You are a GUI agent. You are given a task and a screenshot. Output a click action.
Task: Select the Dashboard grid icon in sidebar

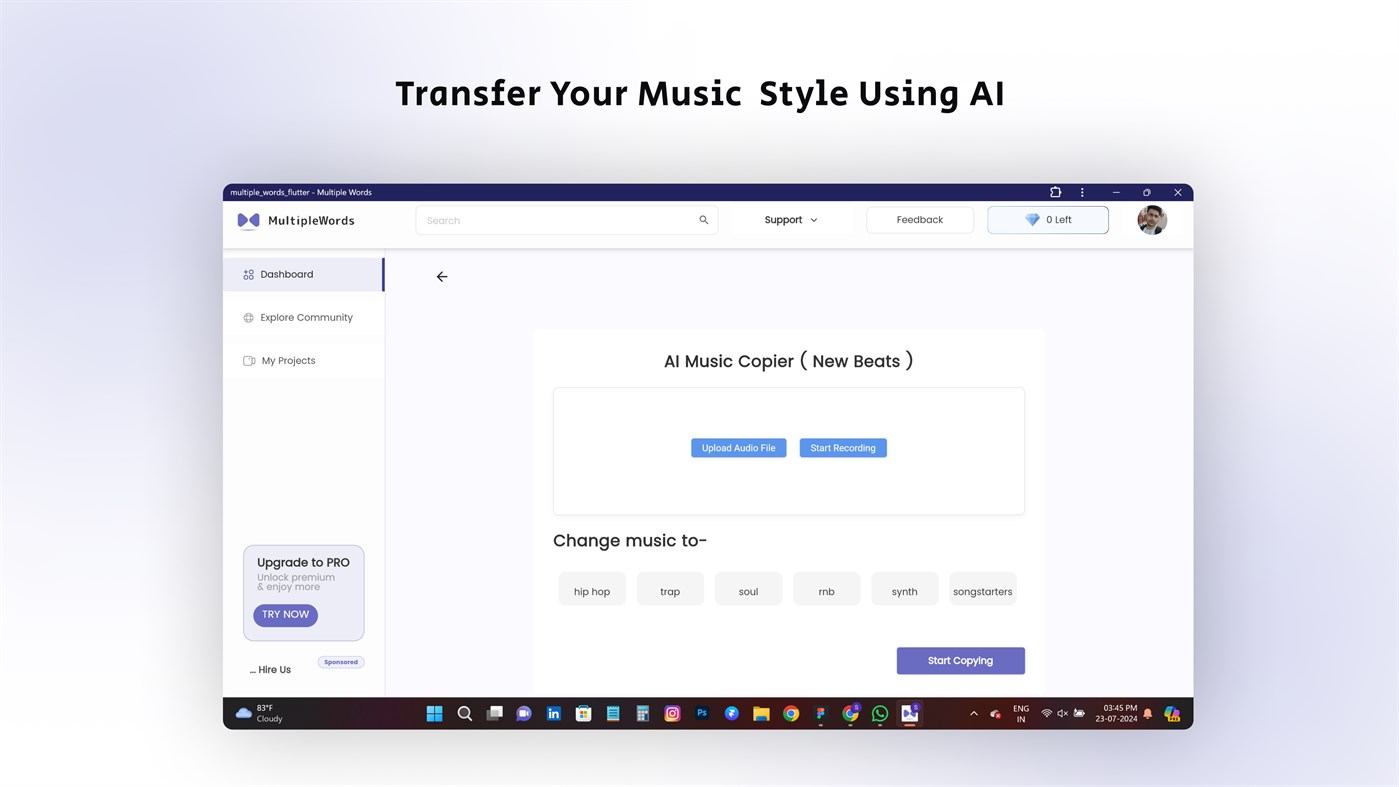[x=248, y=273]
